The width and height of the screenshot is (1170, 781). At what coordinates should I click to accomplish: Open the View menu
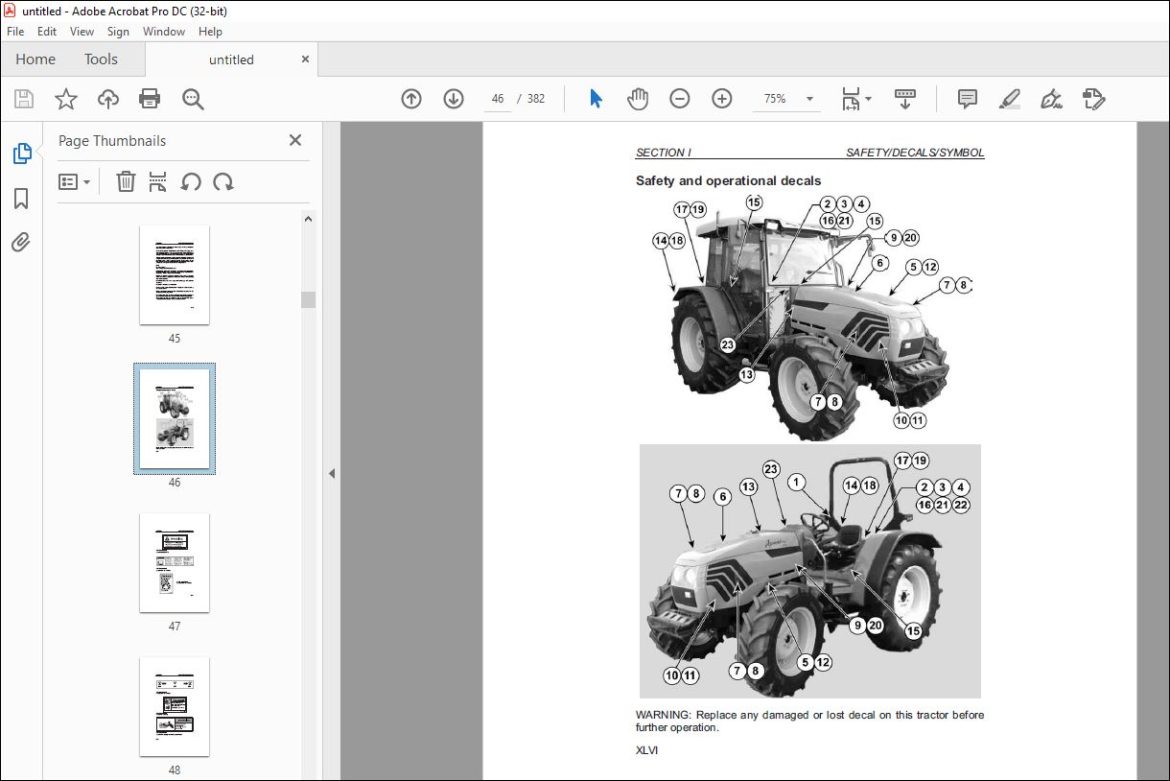[81, 31]
